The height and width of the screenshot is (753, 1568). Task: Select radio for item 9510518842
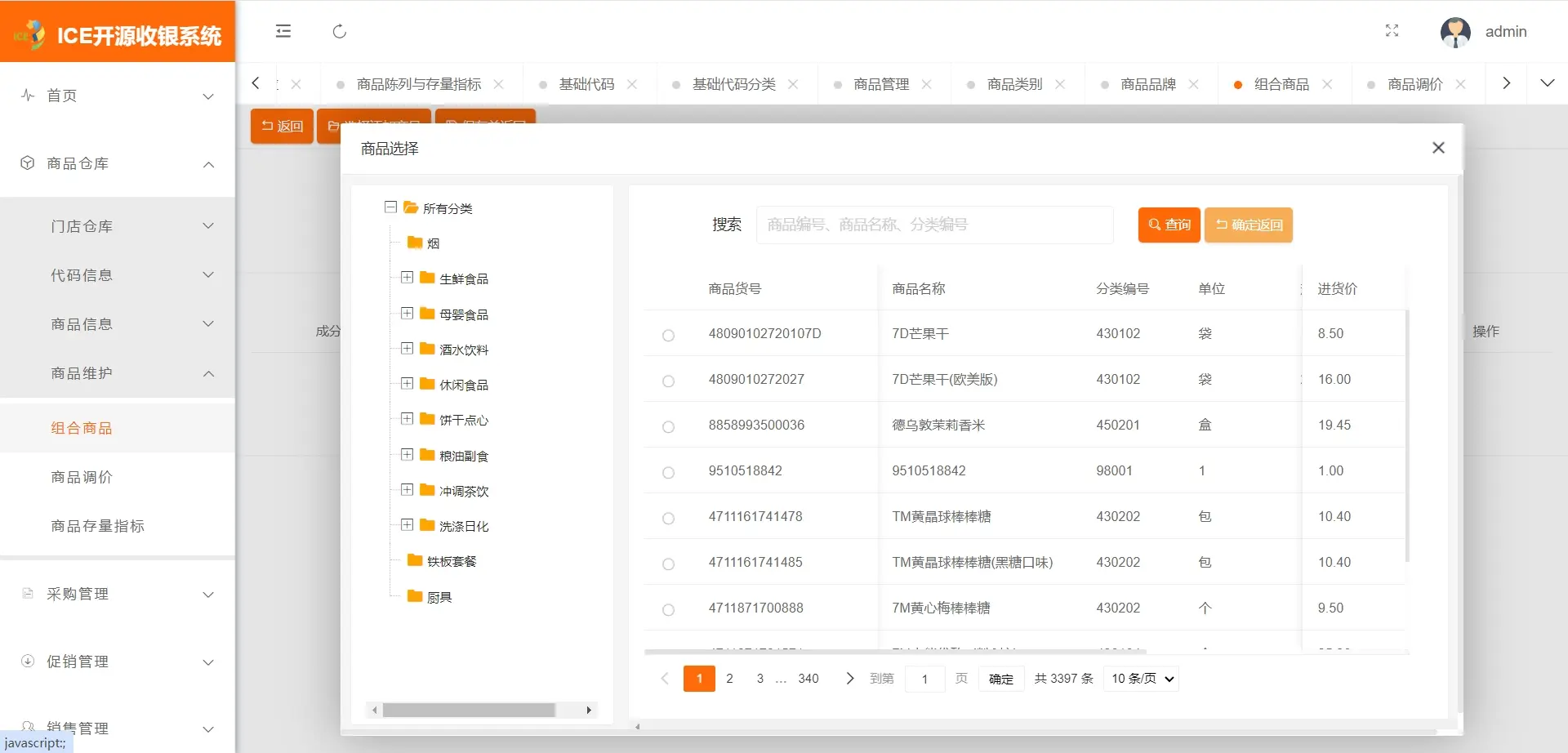point(668,472)
